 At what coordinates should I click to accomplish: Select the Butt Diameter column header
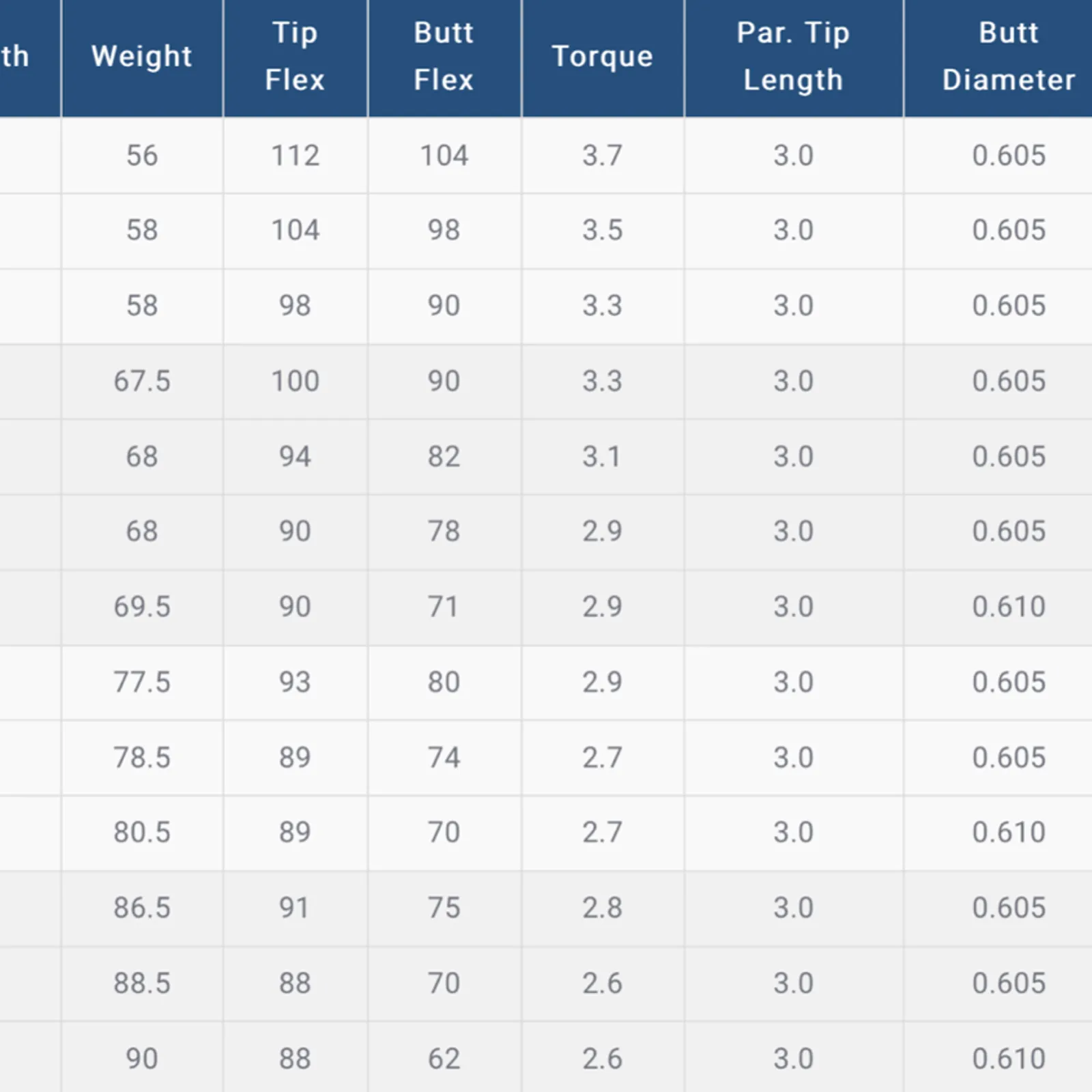(1008, 56)
